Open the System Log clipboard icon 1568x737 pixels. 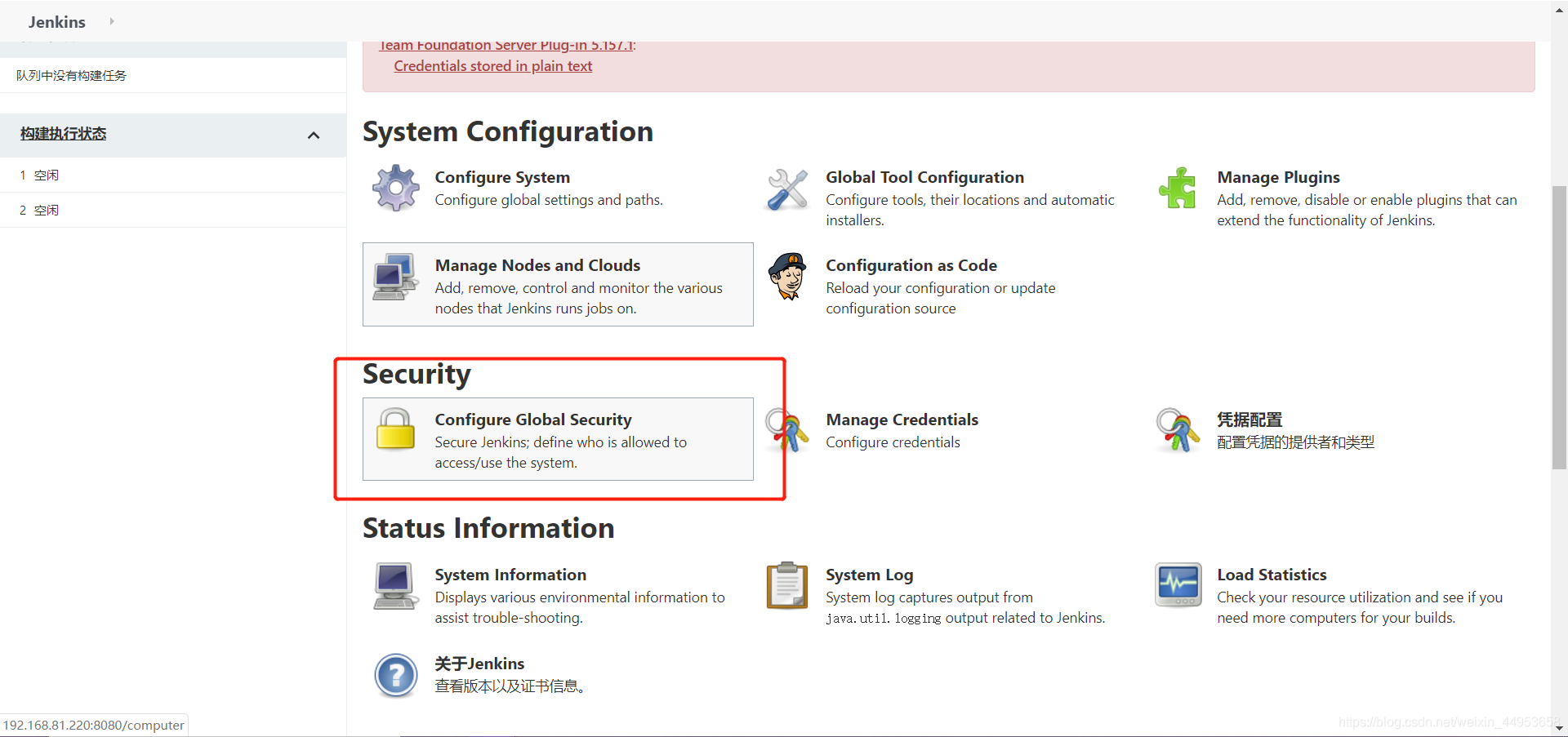[787, 585]
